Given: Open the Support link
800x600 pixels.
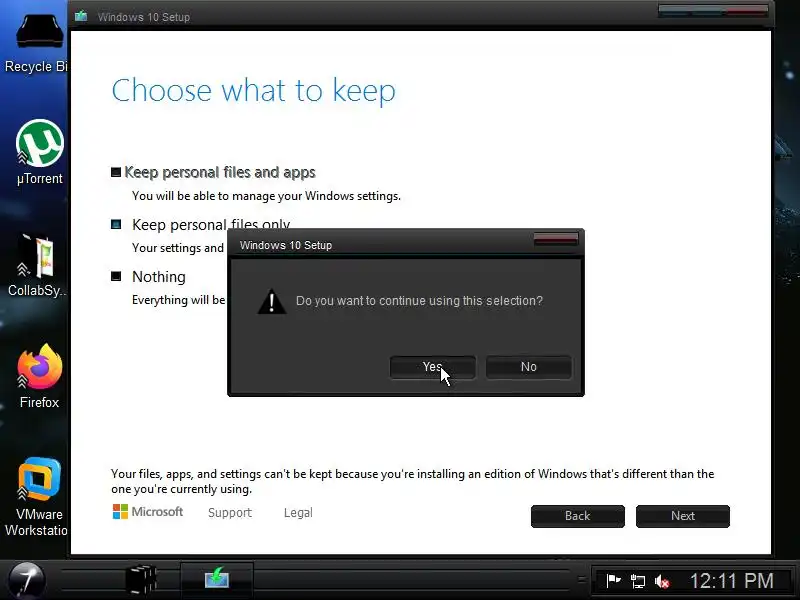Looking at the screenshot, I should 230,513.
